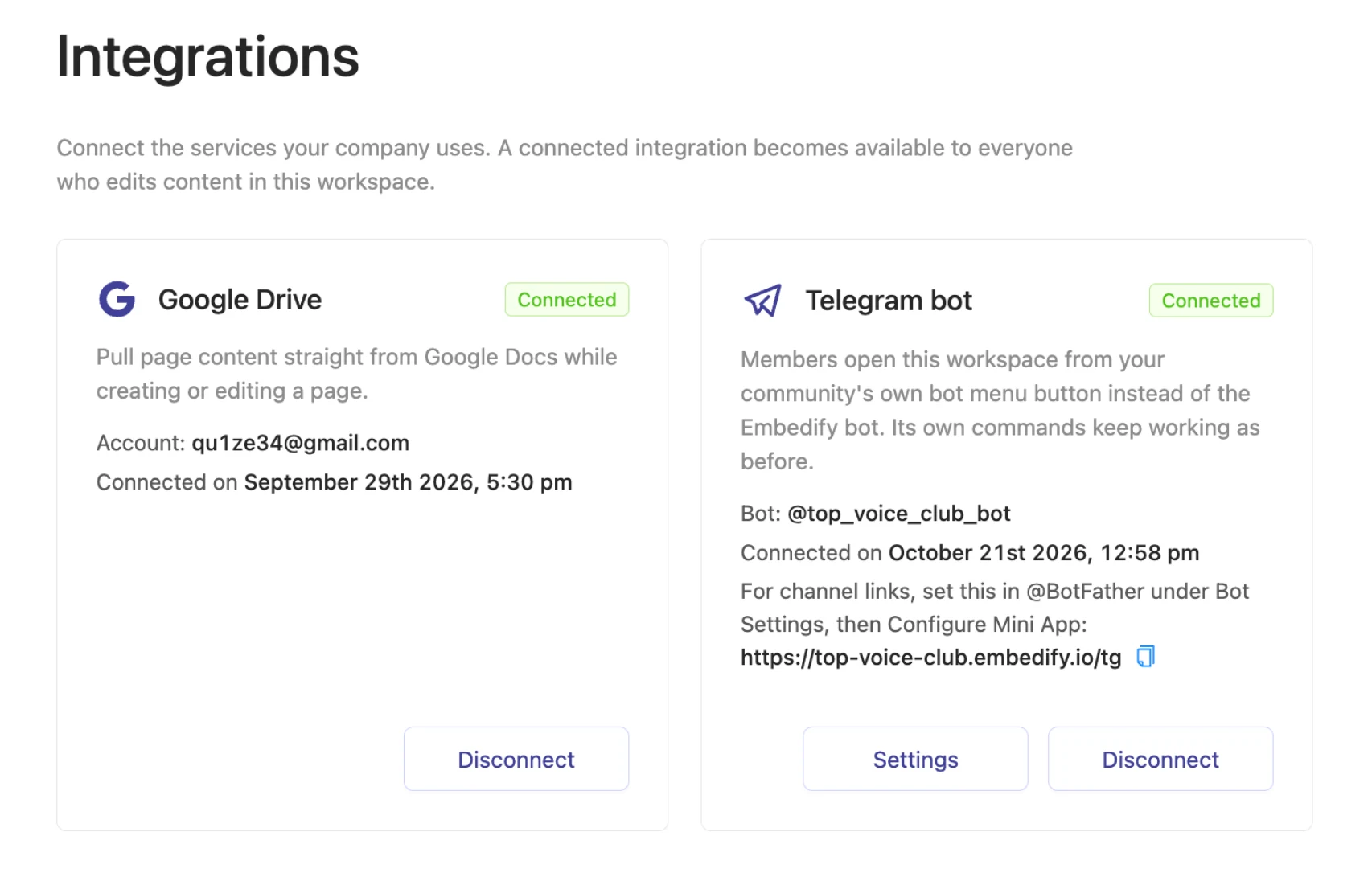Click the Telegram bot card title
The image size is (1372, 889).
tap(889, 301)
